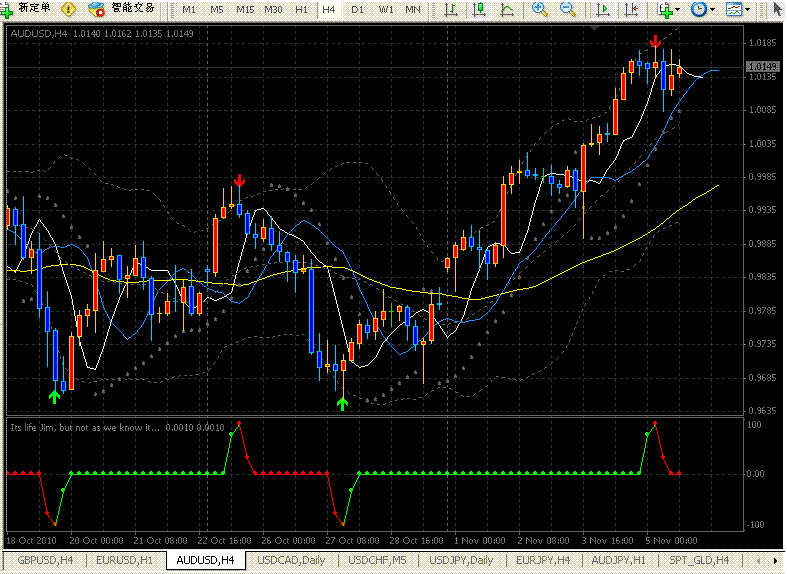Open the Periods clock icon
Screen dimensions: 787x574
coord(699,10)
